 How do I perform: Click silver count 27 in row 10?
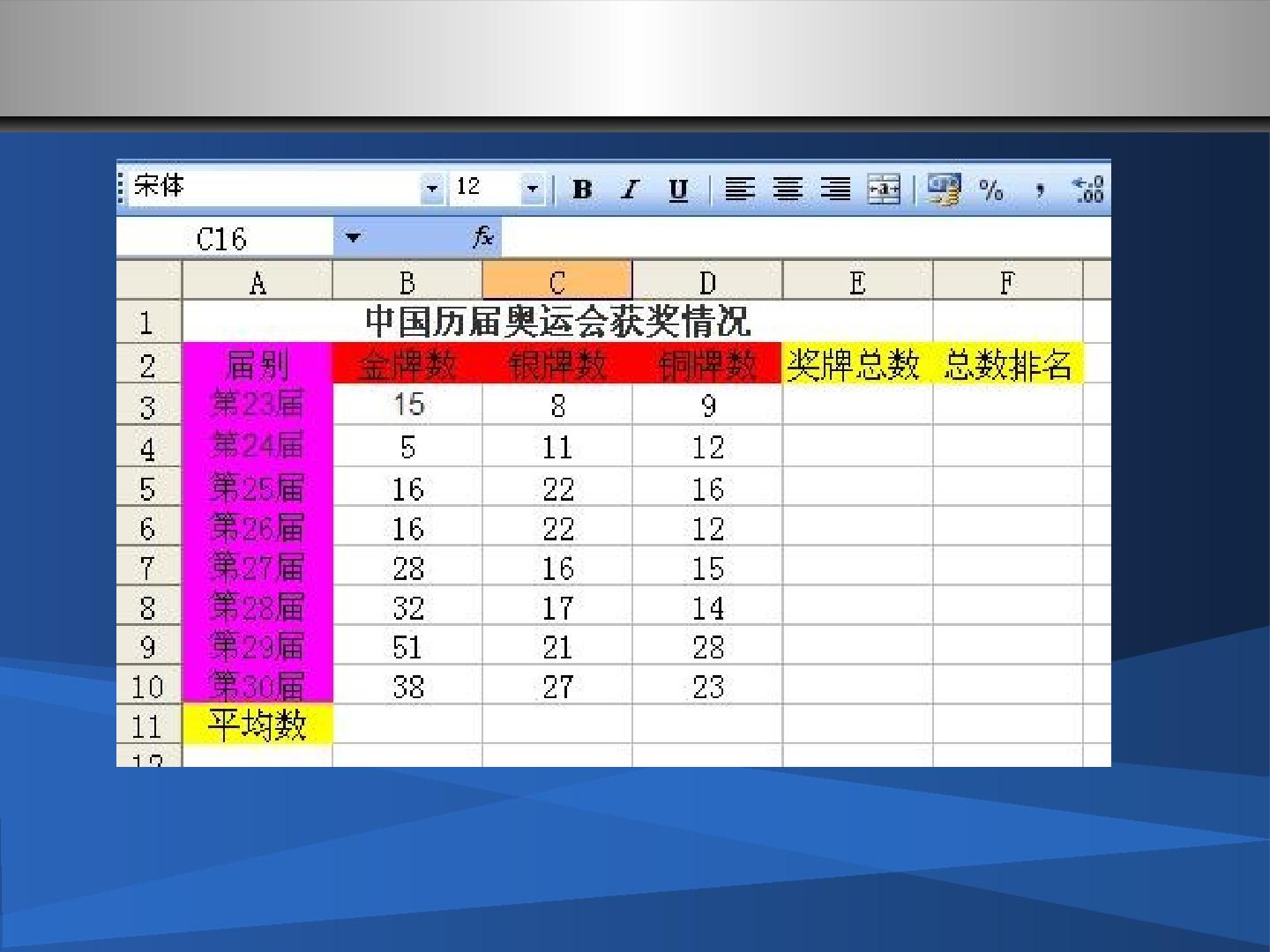557,686
